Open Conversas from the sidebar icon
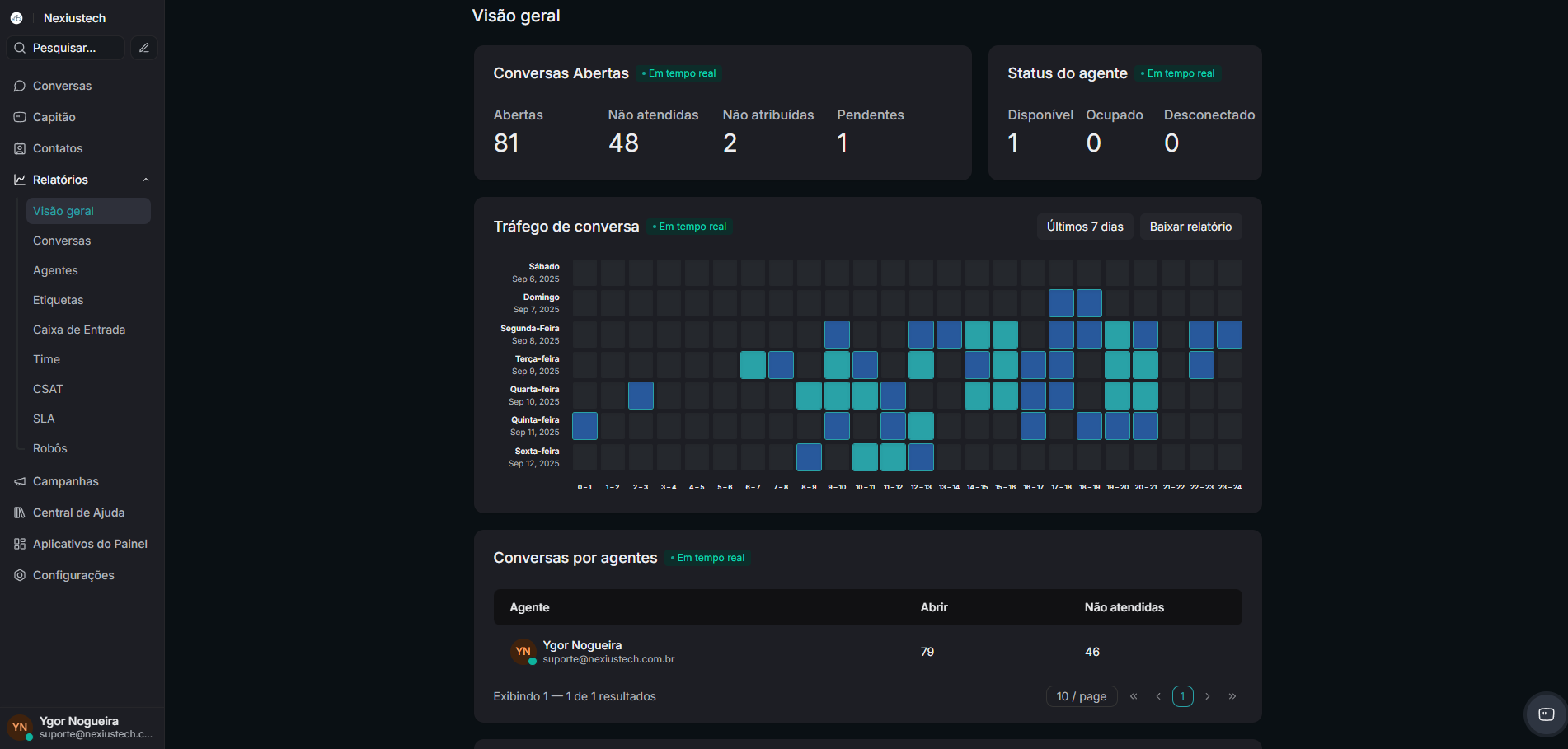The width and height of the screenshot is (1568, 749). (x=19, y=86)
